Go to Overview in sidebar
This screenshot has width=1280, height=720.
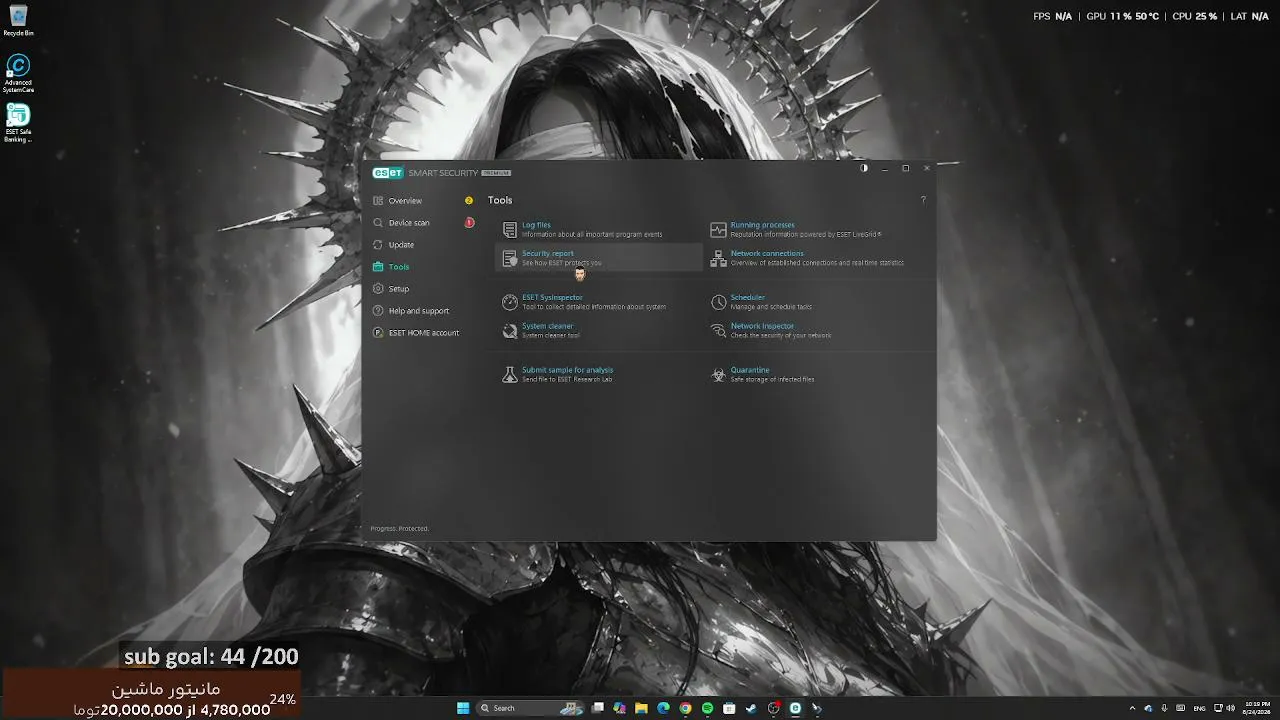(x=405, y=201)
